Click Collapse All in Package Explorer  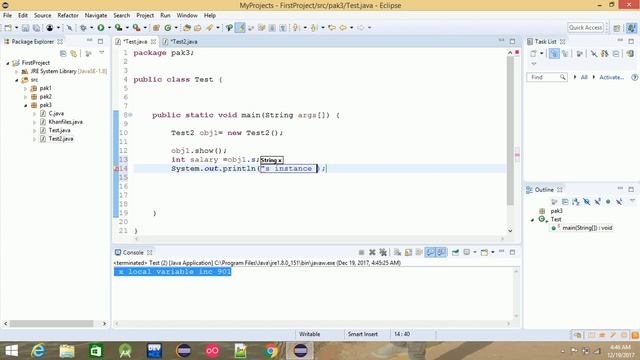[x=63, y=53]
